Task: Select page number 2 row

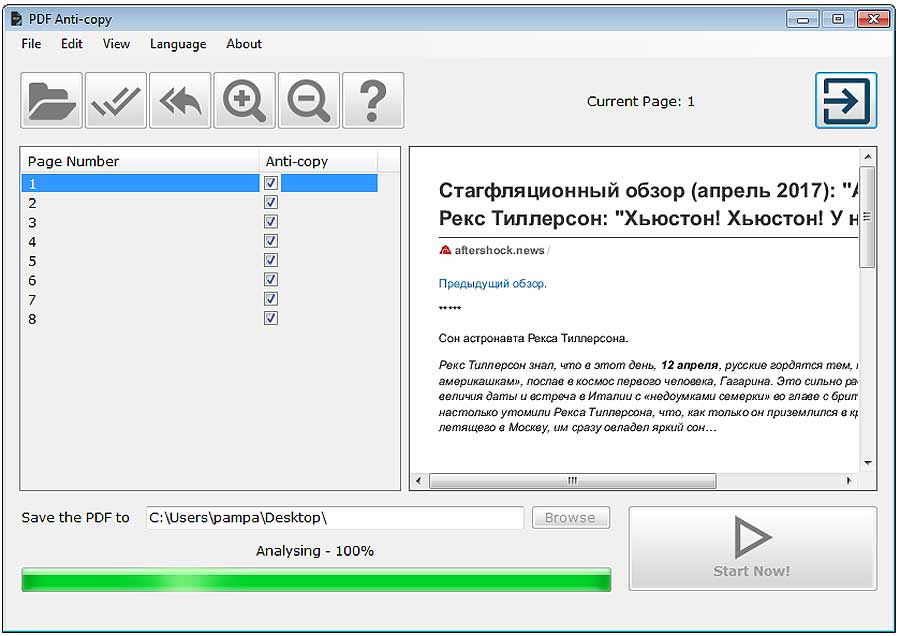Action: pos(199,203)
